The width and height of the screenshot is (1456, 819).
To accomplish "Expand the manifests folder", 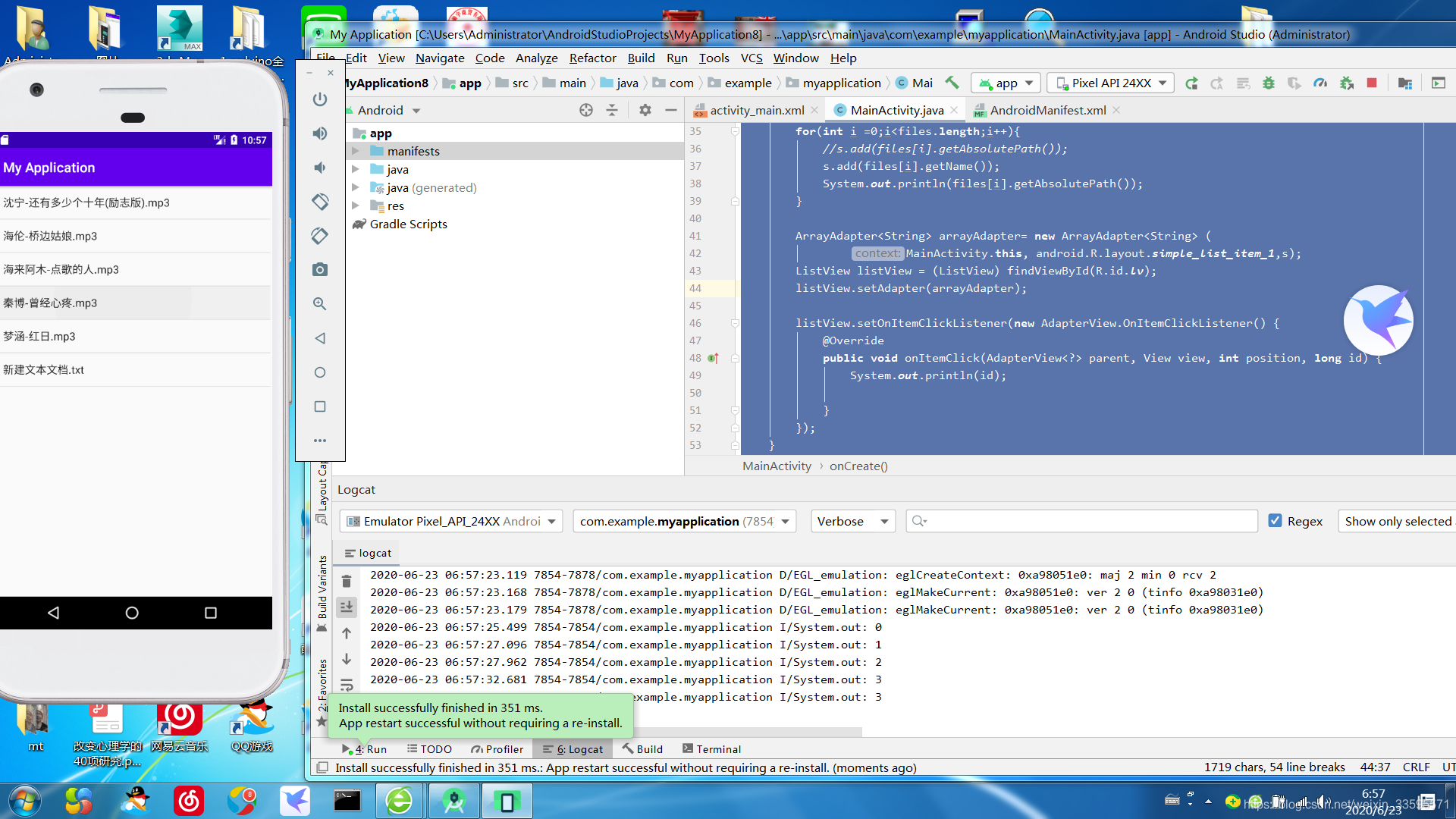I will pyautogui.click(x=355, y=151).
